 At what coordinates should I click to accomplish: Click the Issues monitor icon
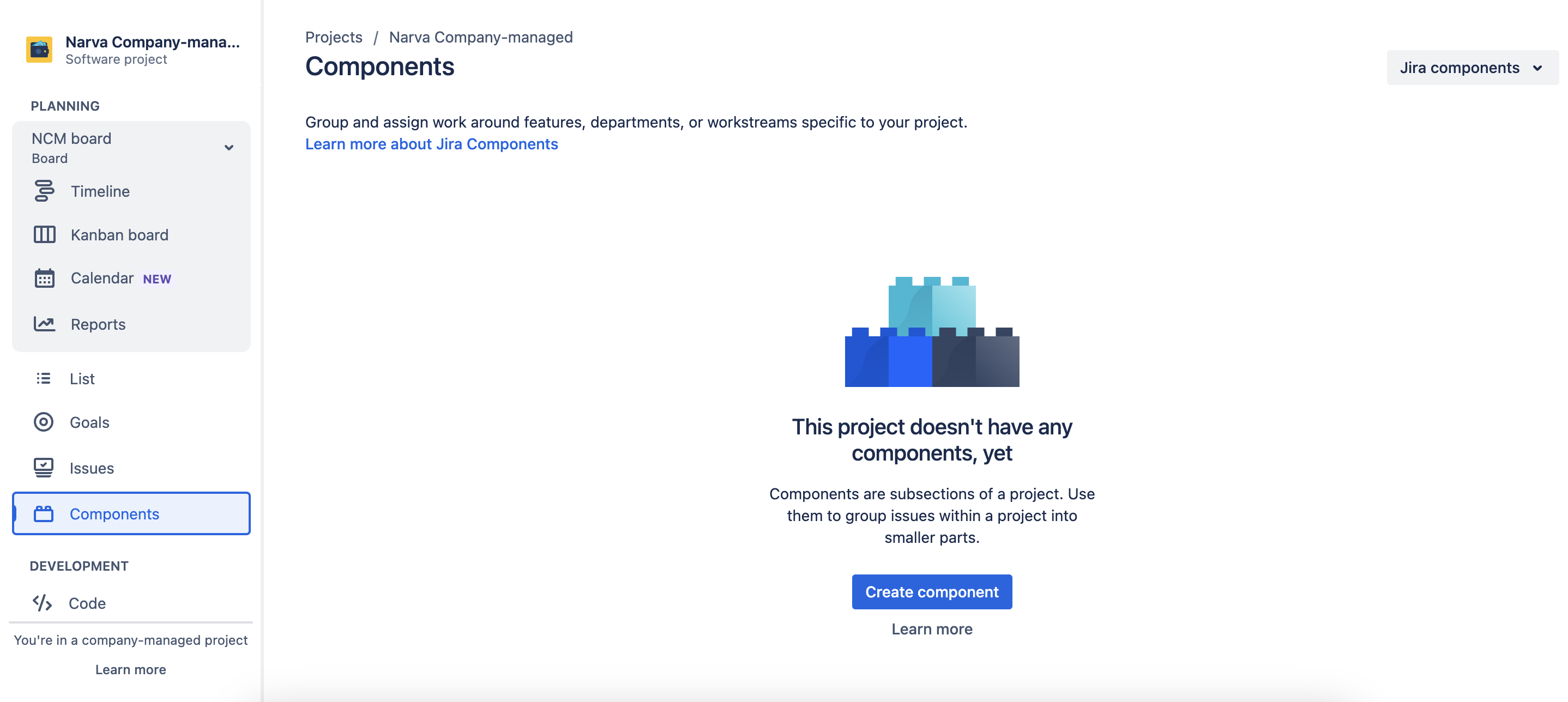click(x=43, y=468)
